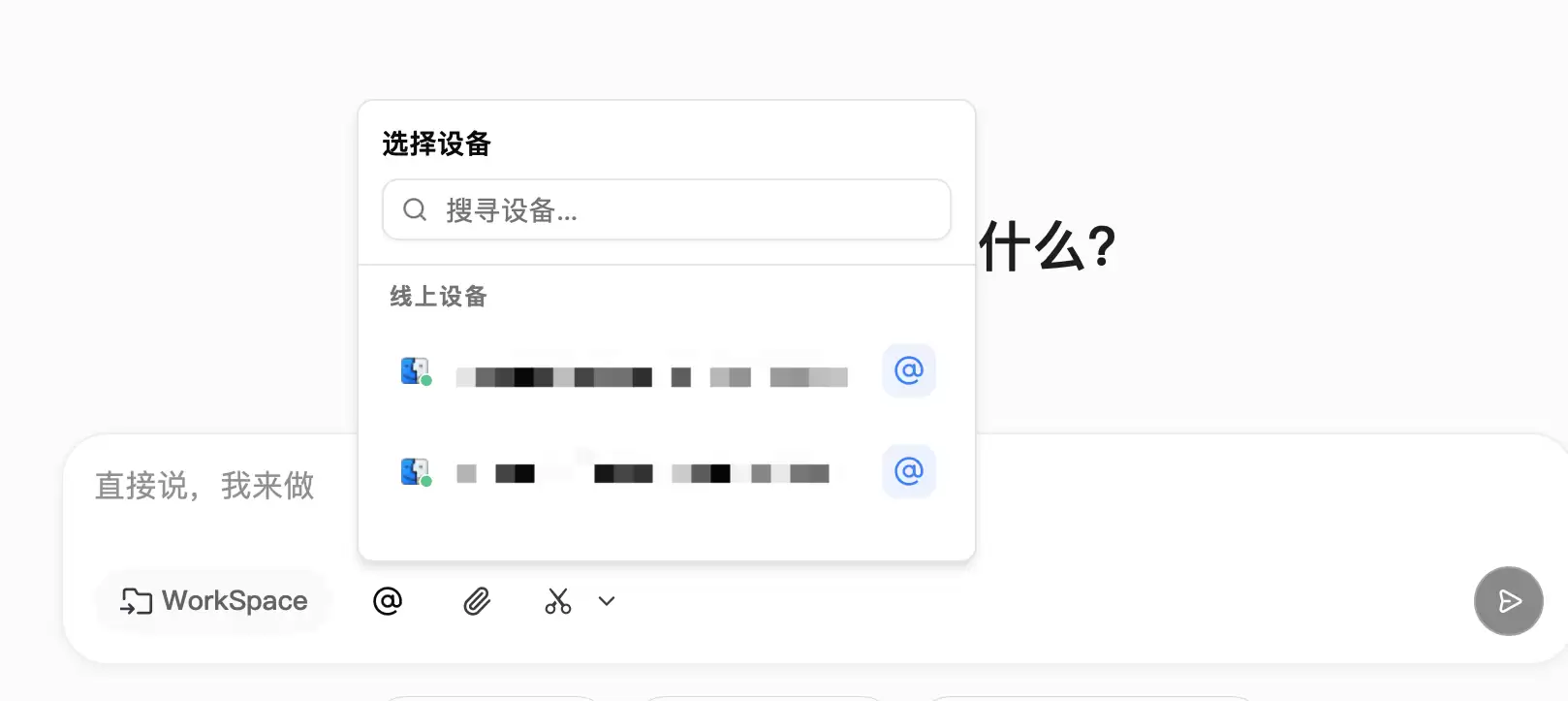Select the second device name in list
Viewport: 1568px width, 701px height.
[x=643, y=473]
